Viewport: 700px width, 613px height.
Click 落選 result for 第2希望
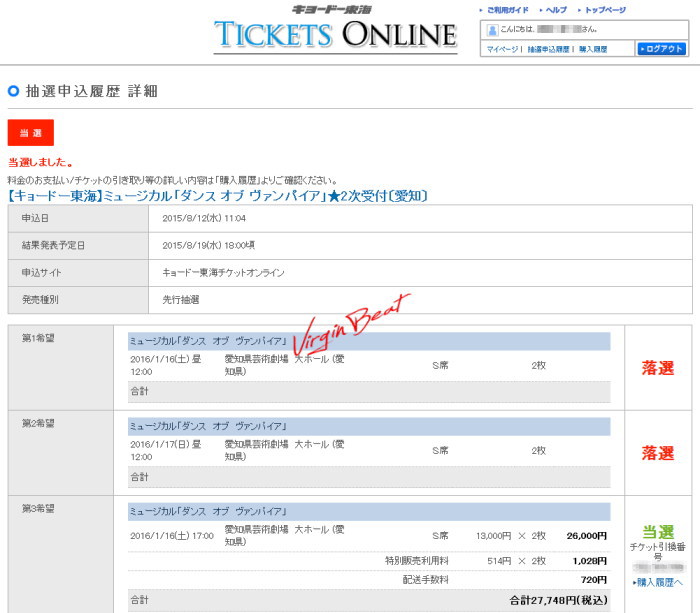pyautogui.click(x=658, y=453)
